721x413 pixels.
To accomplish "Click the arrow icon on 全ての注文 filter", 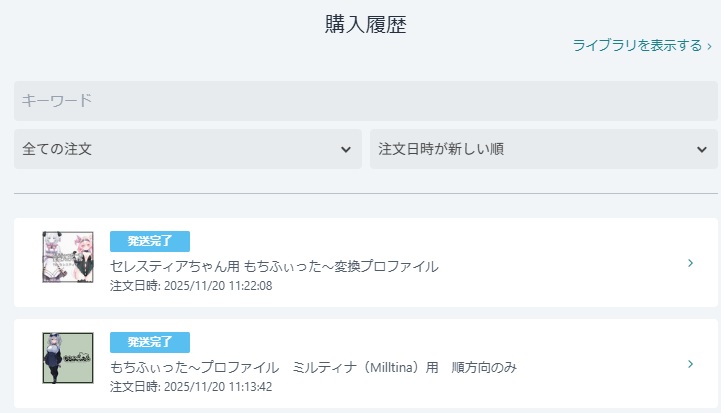I will click(x=345, y=149).
